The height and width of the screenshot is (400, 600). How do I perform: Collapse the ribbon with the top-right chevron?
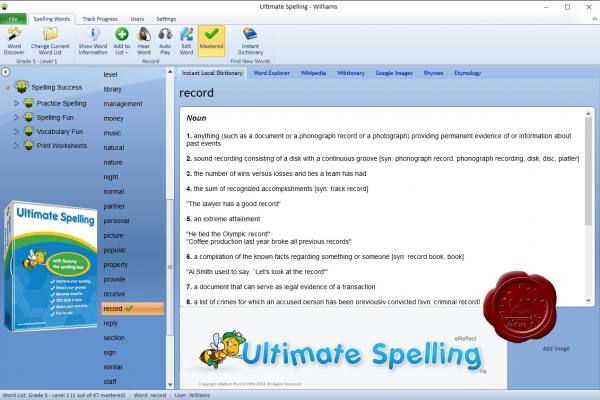[x=595, y=18]
